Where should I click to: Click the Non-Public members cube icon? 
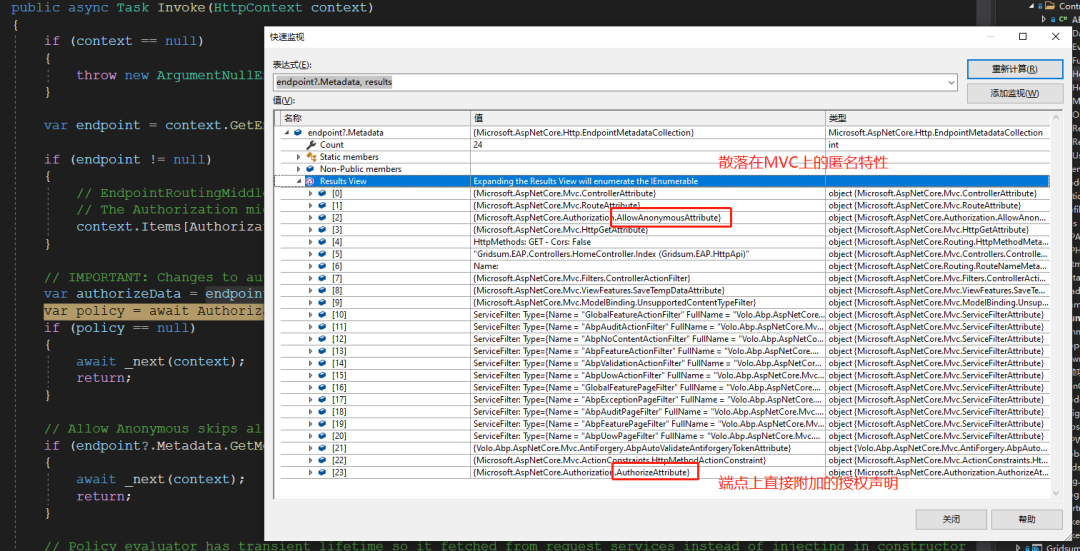[310, 169]
